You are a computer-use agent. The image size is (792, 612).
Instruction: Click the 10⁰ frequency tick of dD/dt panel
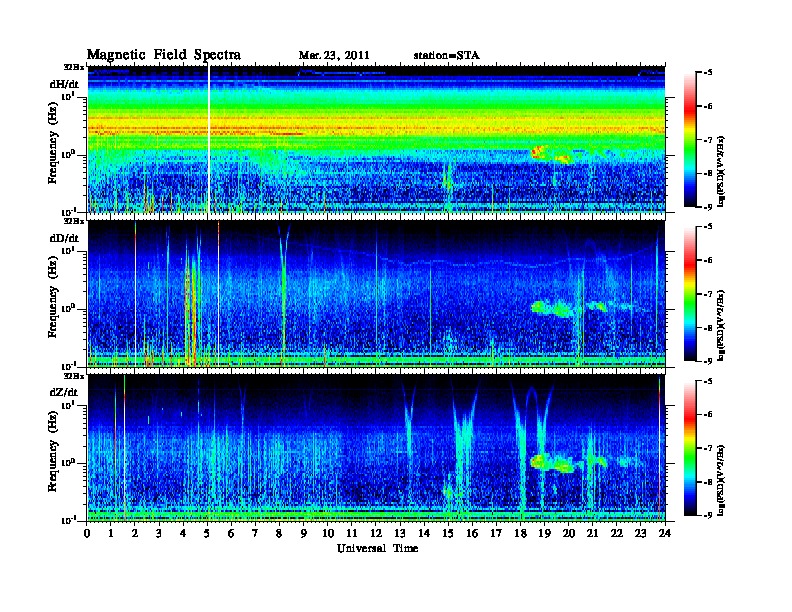point(69,308)
